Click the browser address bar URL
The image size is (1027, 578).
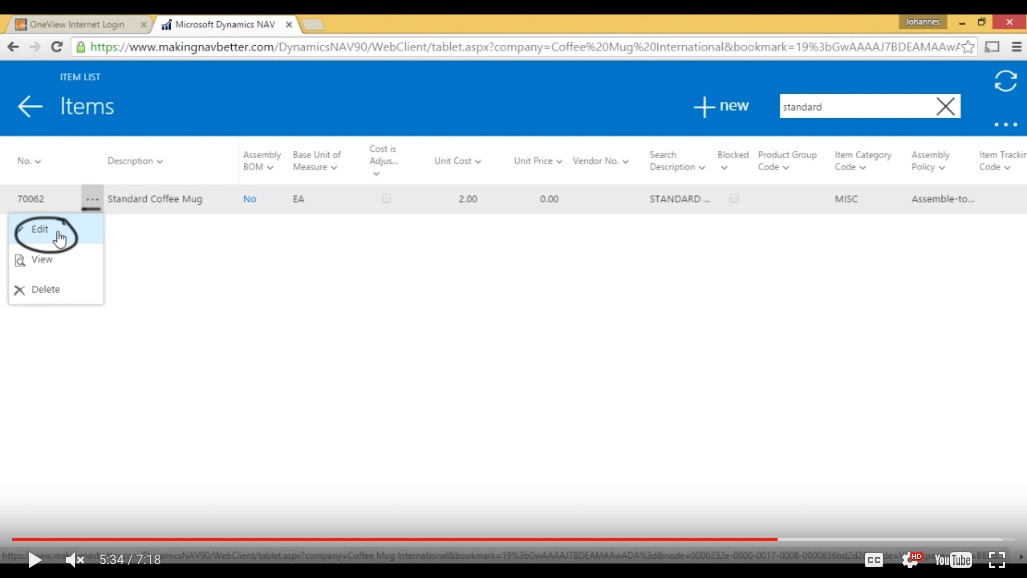click(x=524, y=47)
